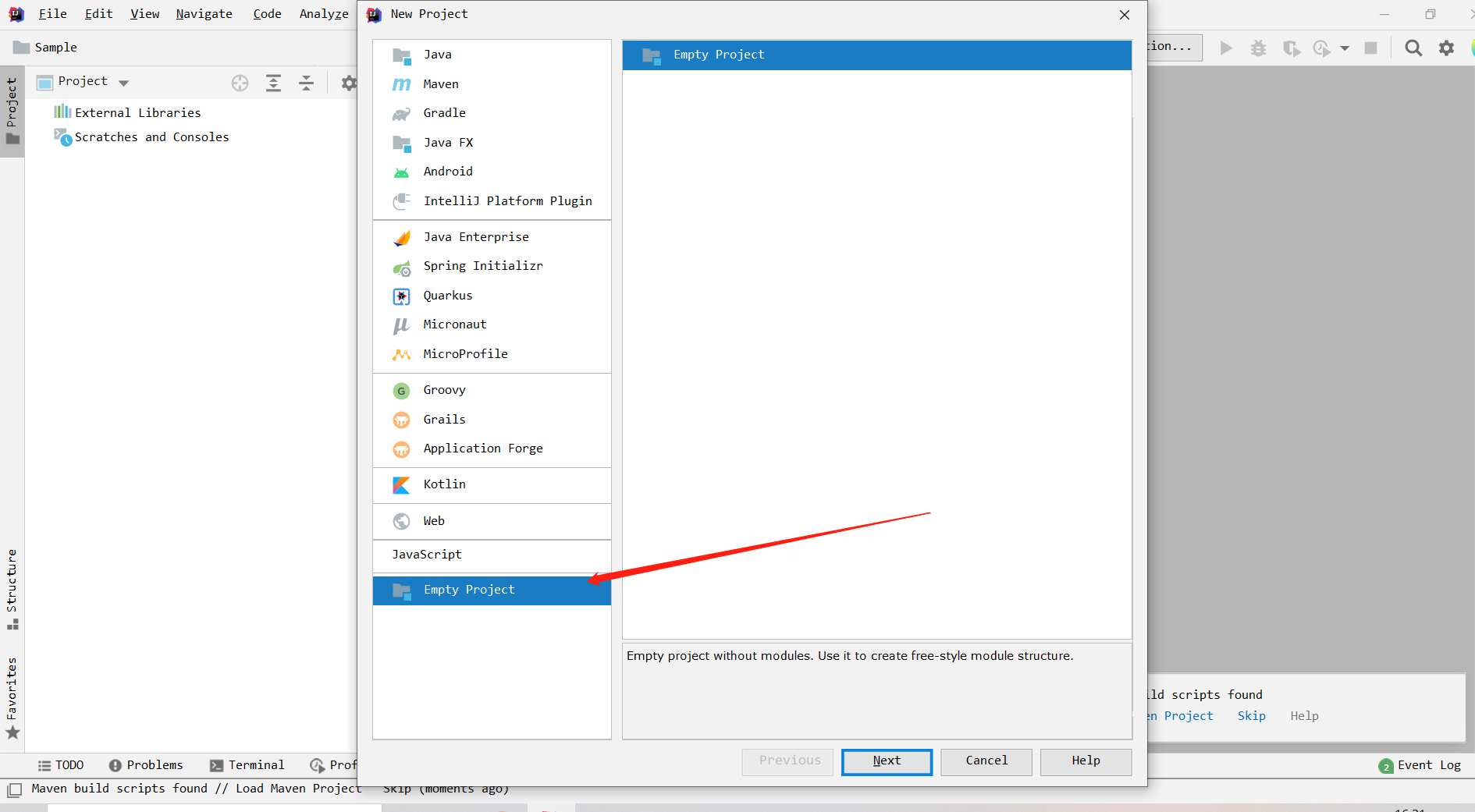Expand the run options dropdown arrow
The height and width of the screenshot is (812, 1475).
pyautogui.click(x=1345, y=48)
